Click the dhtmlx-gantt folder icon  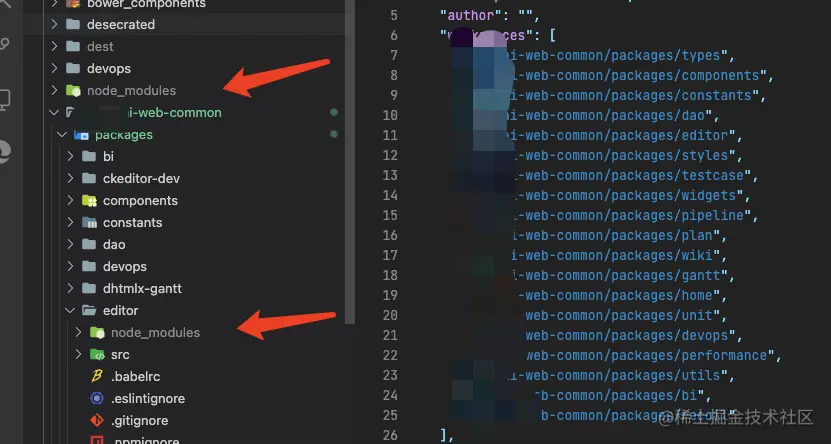click(89, 289)
